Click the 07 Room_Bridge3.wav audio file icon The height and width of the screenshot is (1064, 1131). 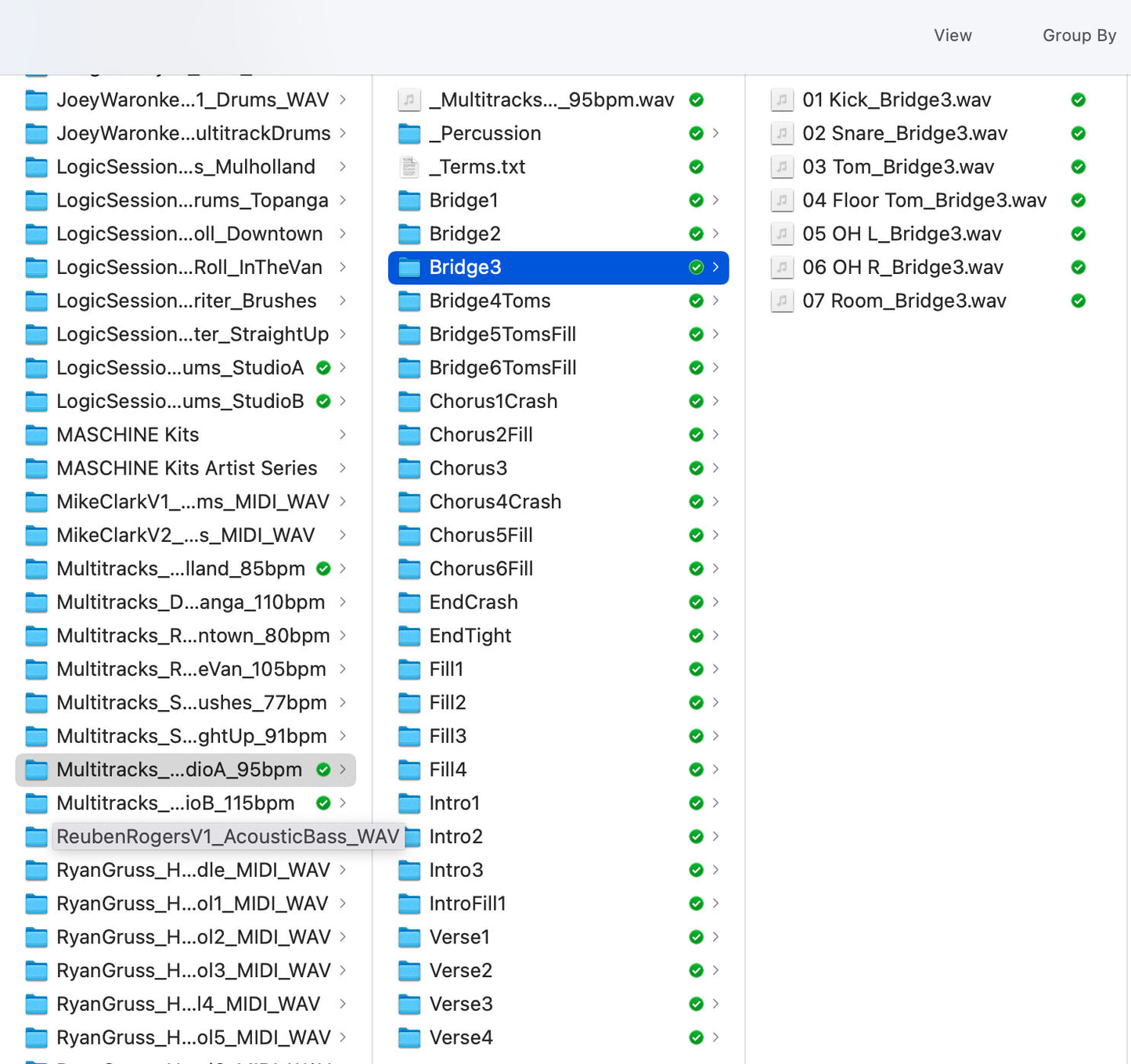(x=781, y=301)
